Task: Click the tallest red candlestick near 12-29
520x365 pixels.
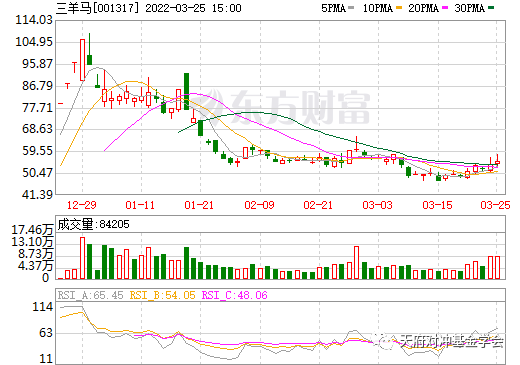Action: click(82, 60)
